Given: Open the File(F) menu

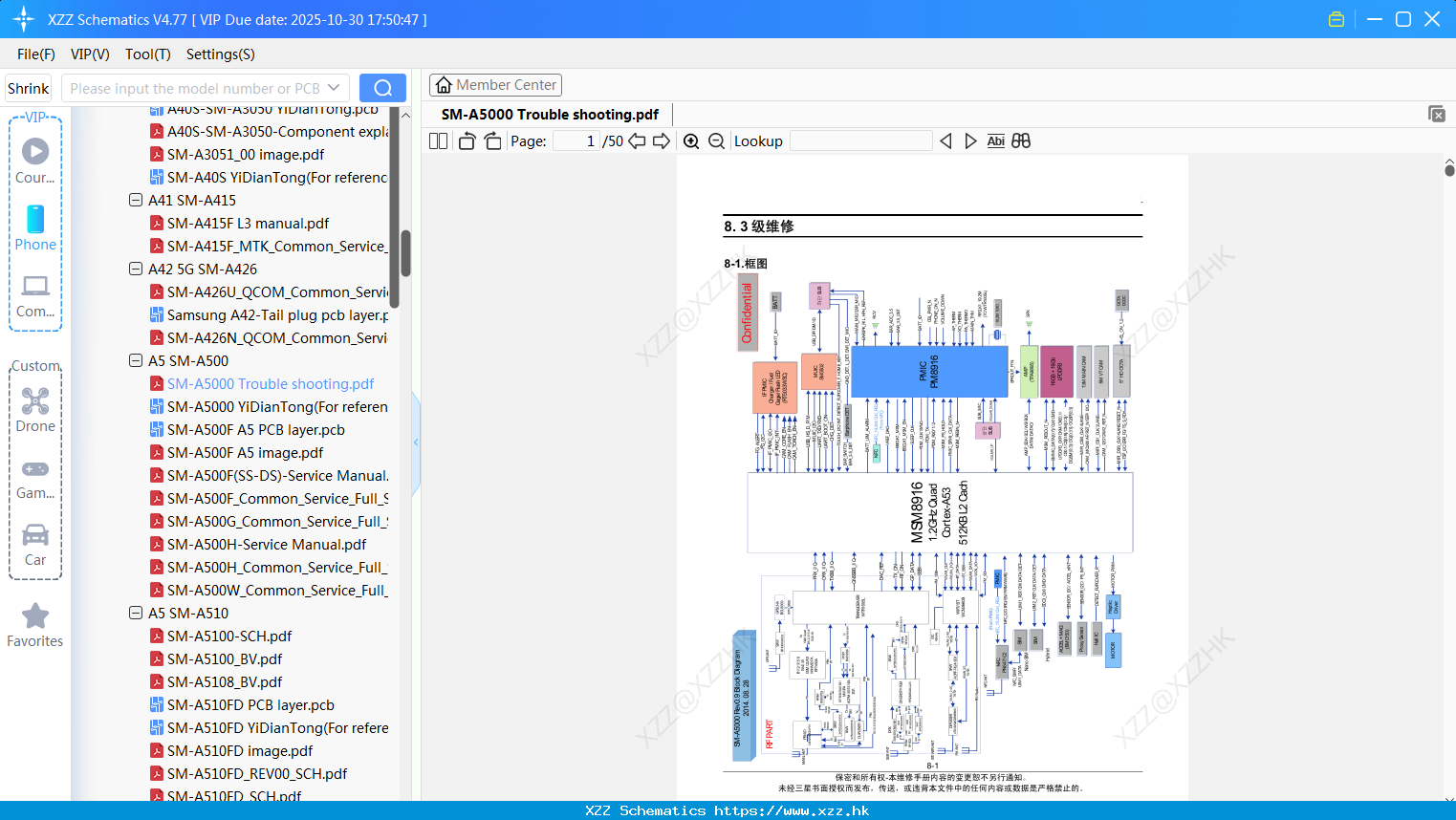Looking at the screenshot, I should [x=36, y=54].
